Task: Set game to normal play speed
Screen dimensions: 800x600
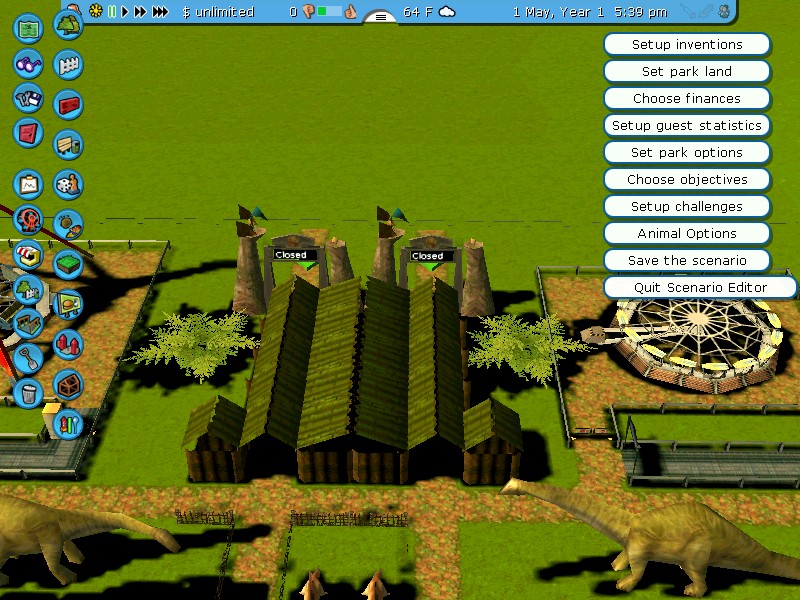Action: (x=126, y=12)
